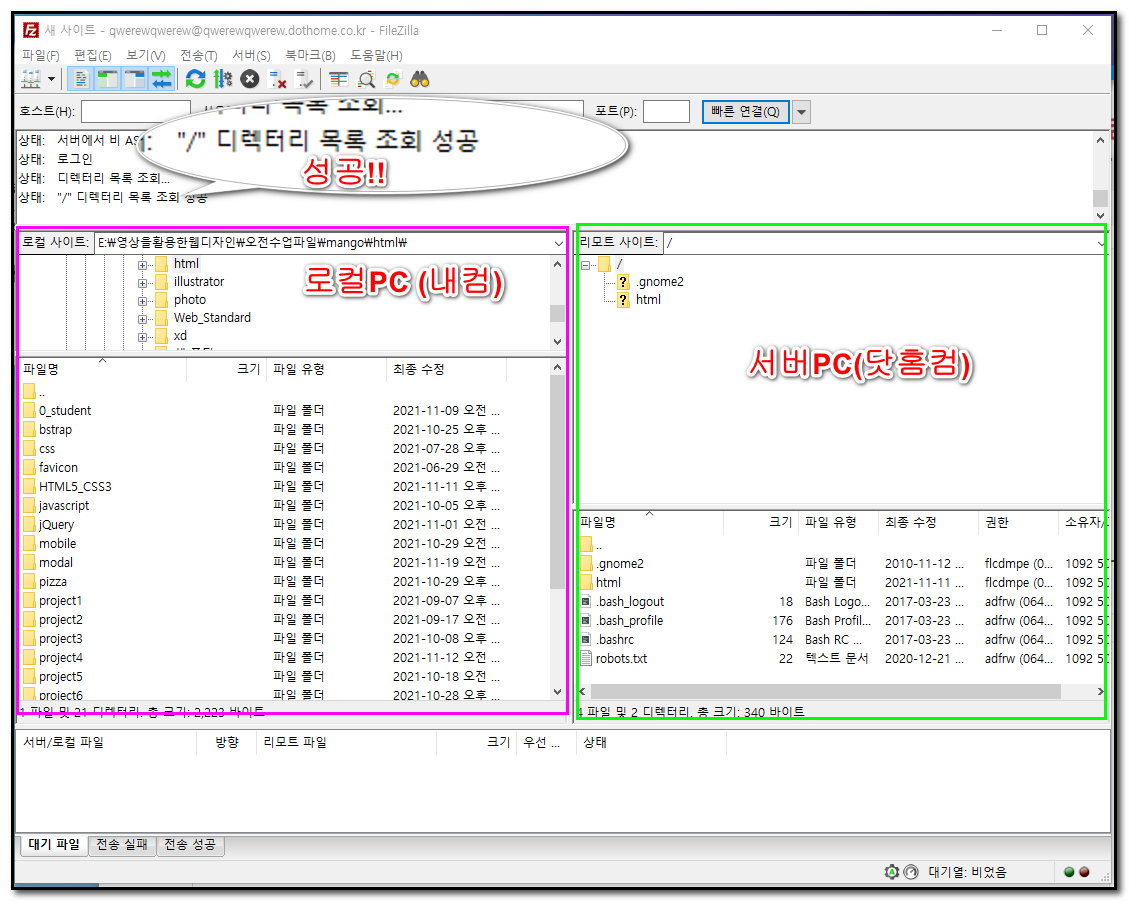Cancel current operation with the X icon
The width and height of the screenshot is (1129, 902).
tap(250, 79)
